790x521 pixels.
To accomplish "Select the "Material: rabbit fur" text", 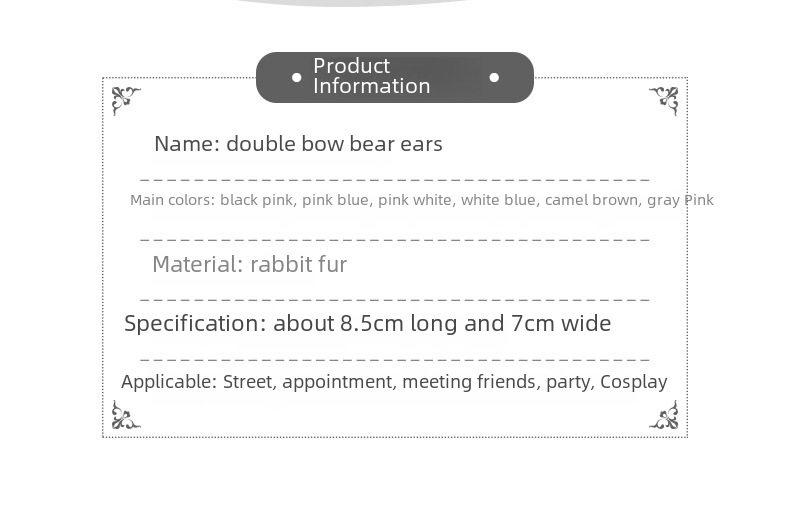I will [x=249, y=265].
